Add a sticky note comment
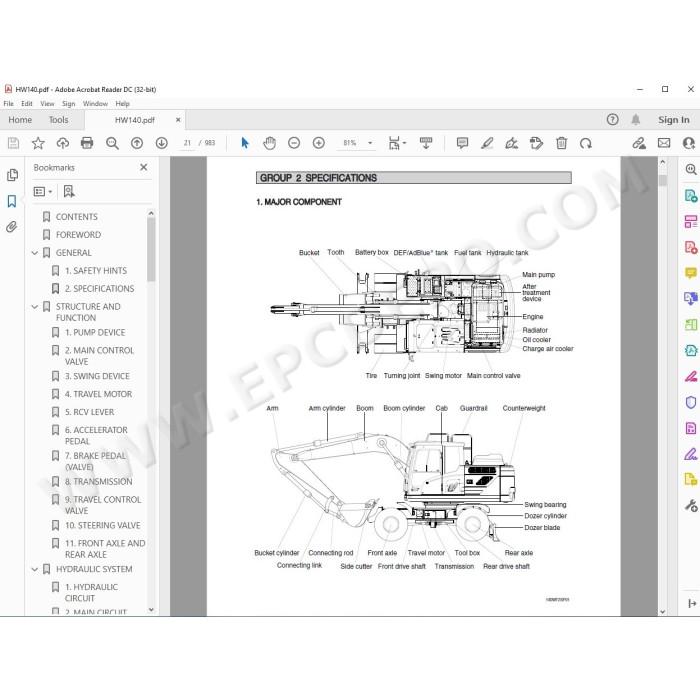This screenshot has width=700, height=700. [462, 143]
